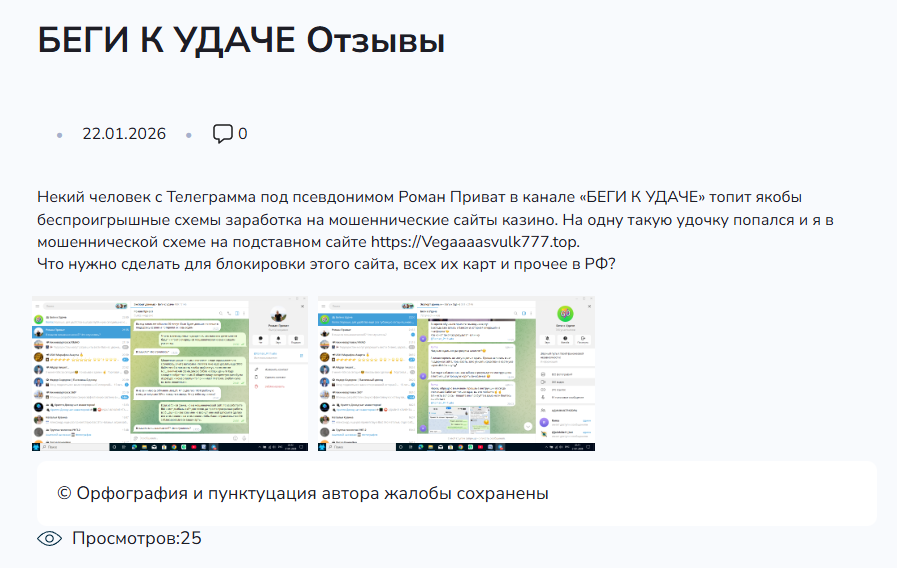897x568 pixels.
Task: Click the comments speech bubble icon
Action: tap(223, 133)
